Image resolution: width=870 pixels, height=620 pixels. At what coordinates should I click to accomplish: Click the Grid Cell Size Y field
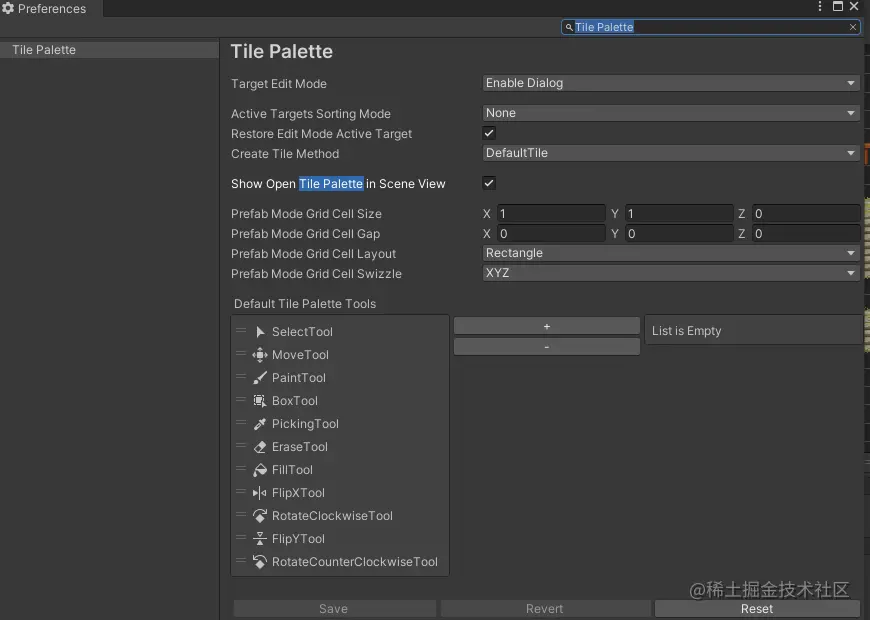[679, 214]
